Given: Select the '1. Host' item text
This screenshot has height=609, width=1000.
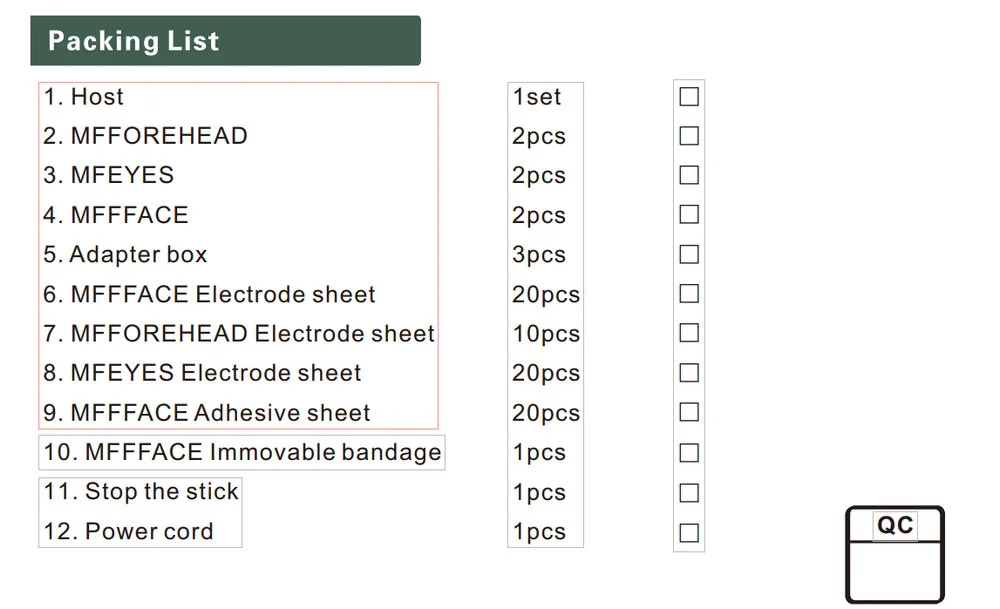Looking at the screenshot, I should coord(84,97).
